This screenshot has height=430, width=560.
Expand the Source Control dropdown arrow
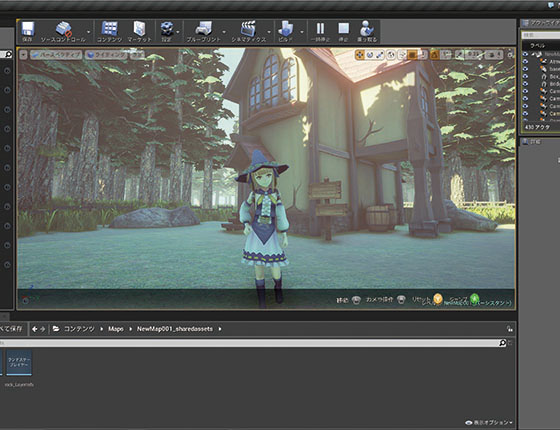coord(89,32)
